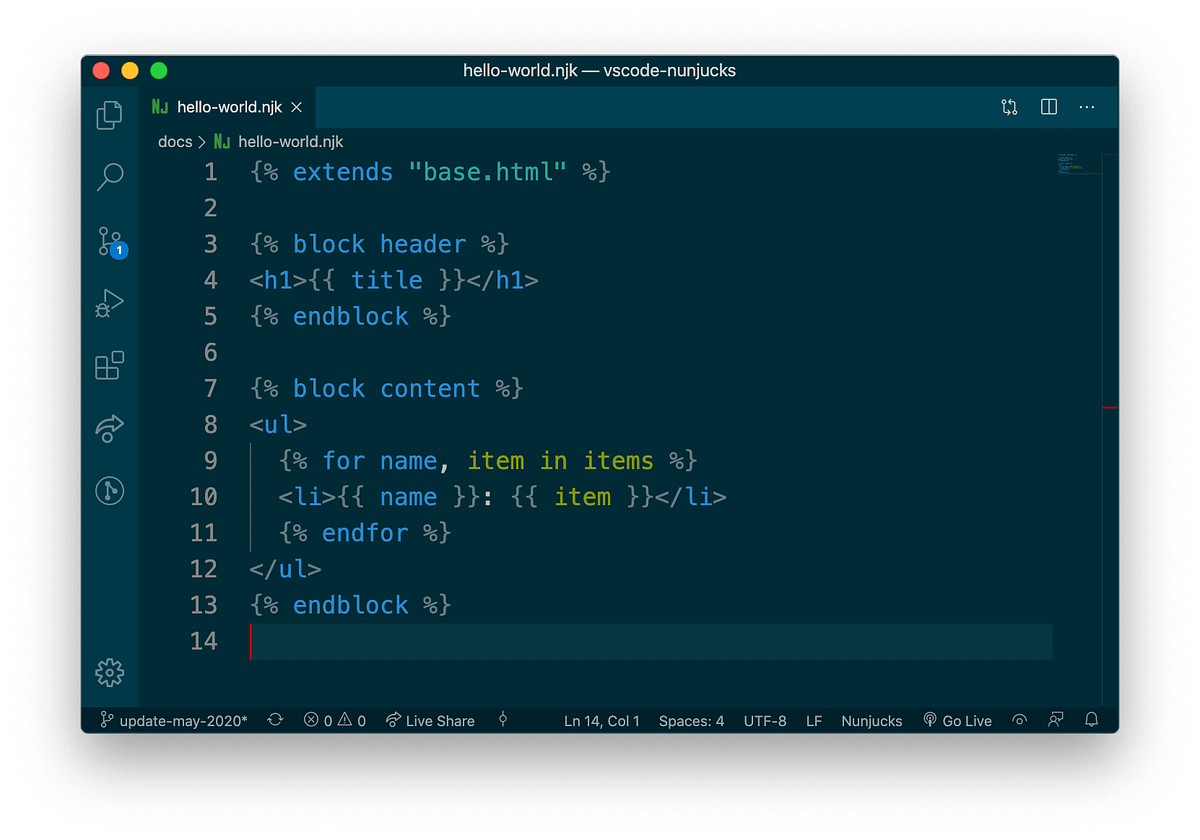Viewport: 1200px width, 840px height.
Task: Select the Live Share icon in the Activity Bar
Action: pos(110,428)
